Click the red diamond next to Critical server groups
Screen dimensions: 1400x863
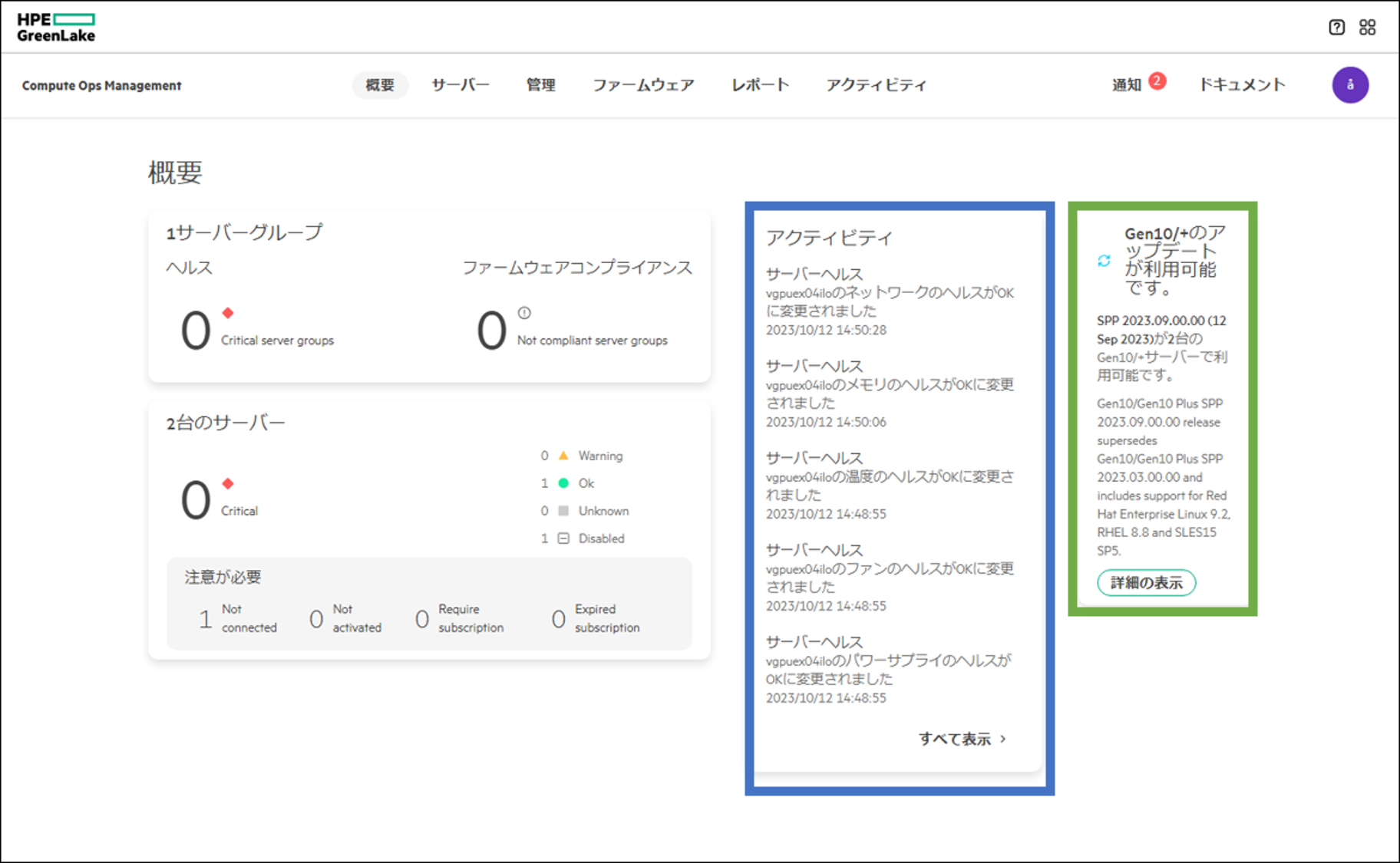[227, 313]
